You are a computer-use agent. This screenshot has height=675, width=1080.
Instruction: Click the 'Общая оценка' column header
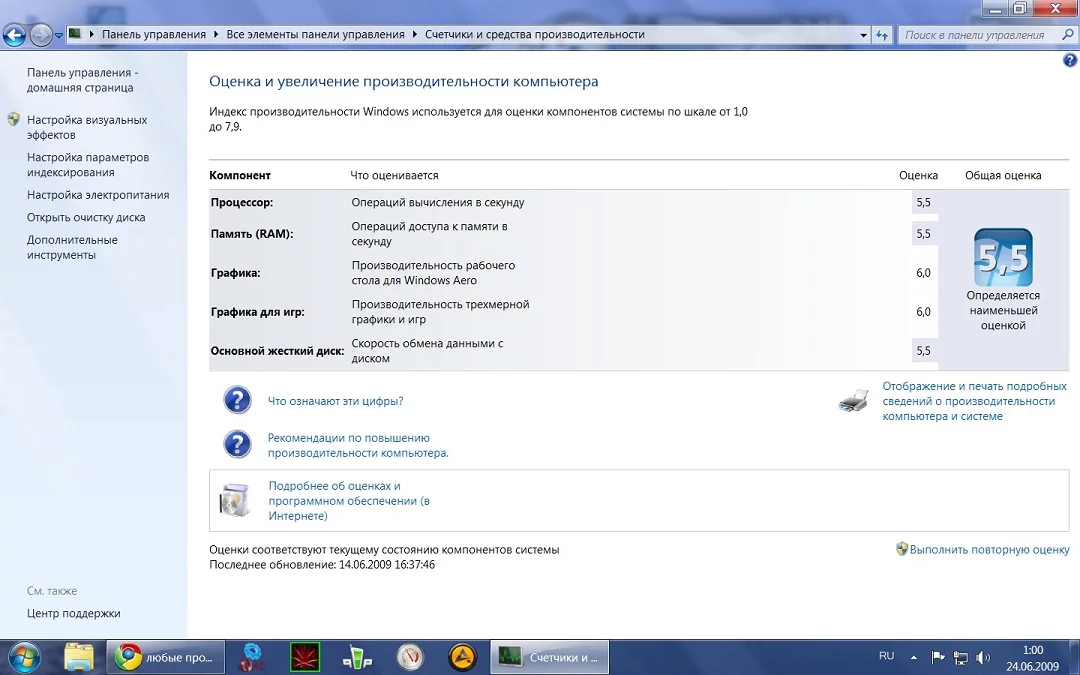[x=1003, y=176]
